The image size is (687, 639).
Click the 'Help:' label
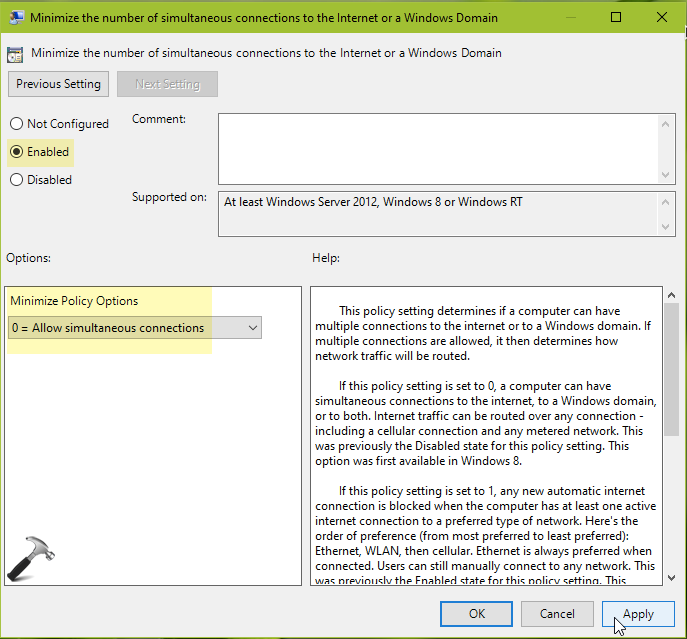(x=326, y=258)
